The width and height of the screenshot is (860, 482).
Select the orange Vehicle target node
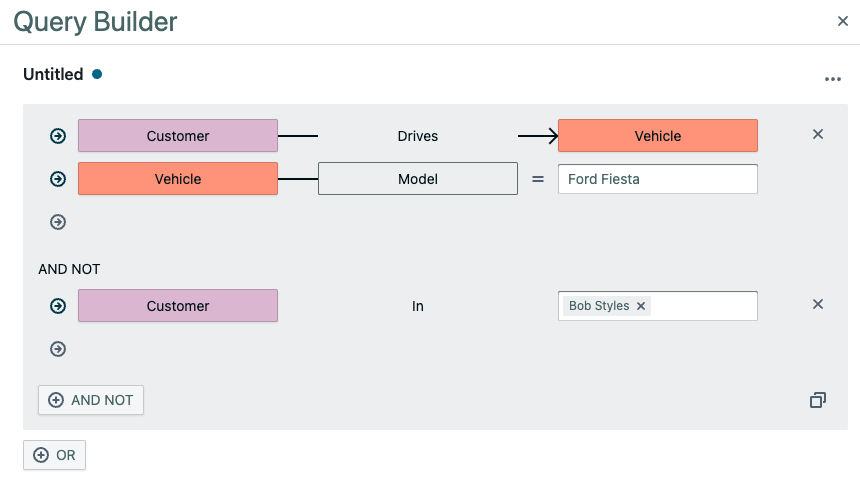(x=657, y=136)
